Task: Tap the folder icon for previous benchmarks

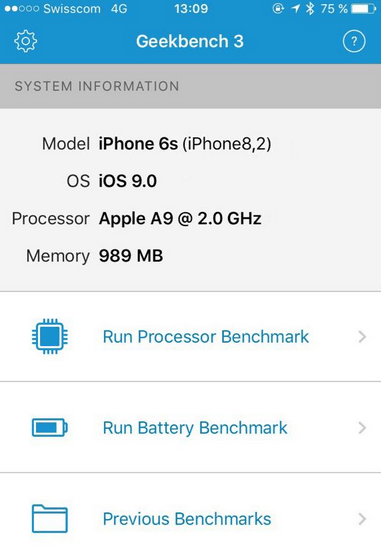Action: (50, 518)
